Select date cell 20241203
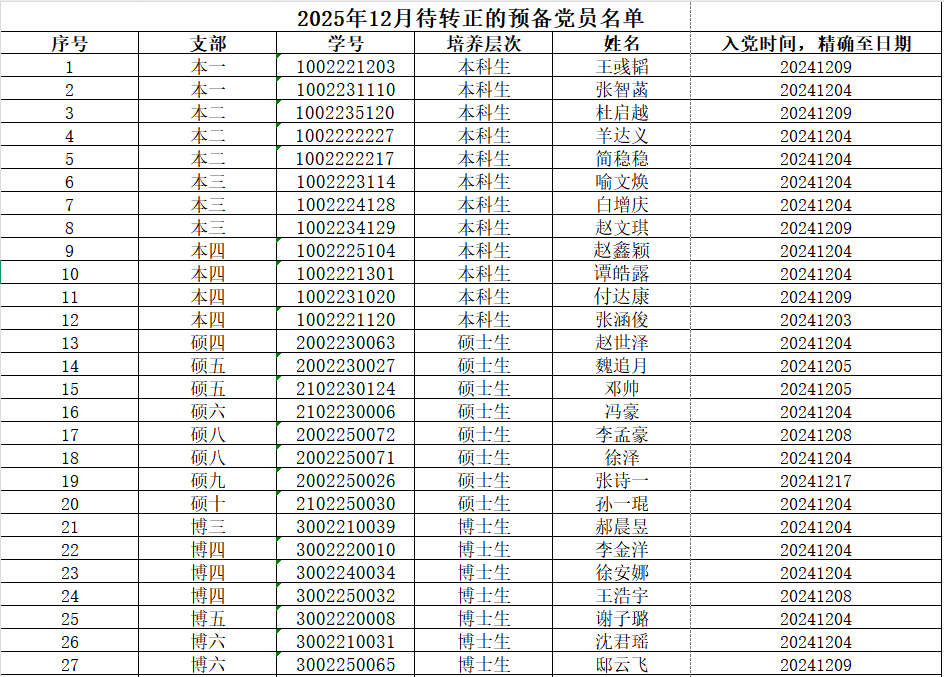This screenshot has height=677, width=944. [816, 320]
